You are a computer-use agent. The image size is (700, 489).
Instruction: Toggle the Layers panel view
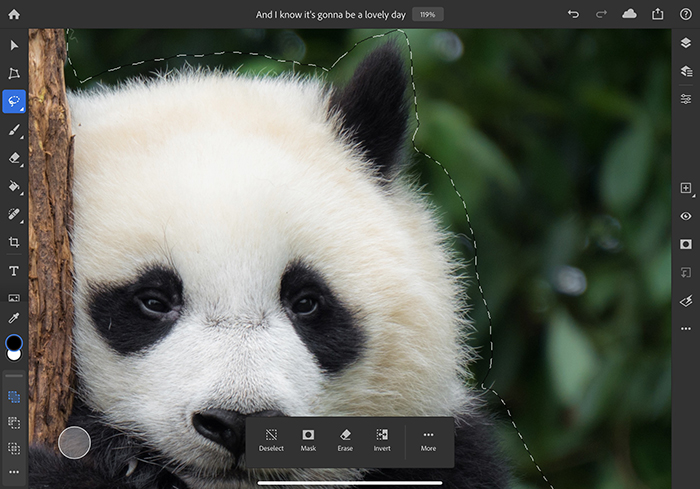pyautogui.click(x=685, y=43)
